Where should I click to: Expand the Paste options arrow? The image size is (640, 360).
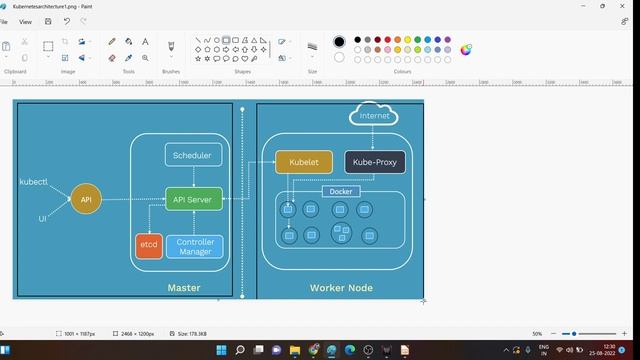tap(6, 57)
